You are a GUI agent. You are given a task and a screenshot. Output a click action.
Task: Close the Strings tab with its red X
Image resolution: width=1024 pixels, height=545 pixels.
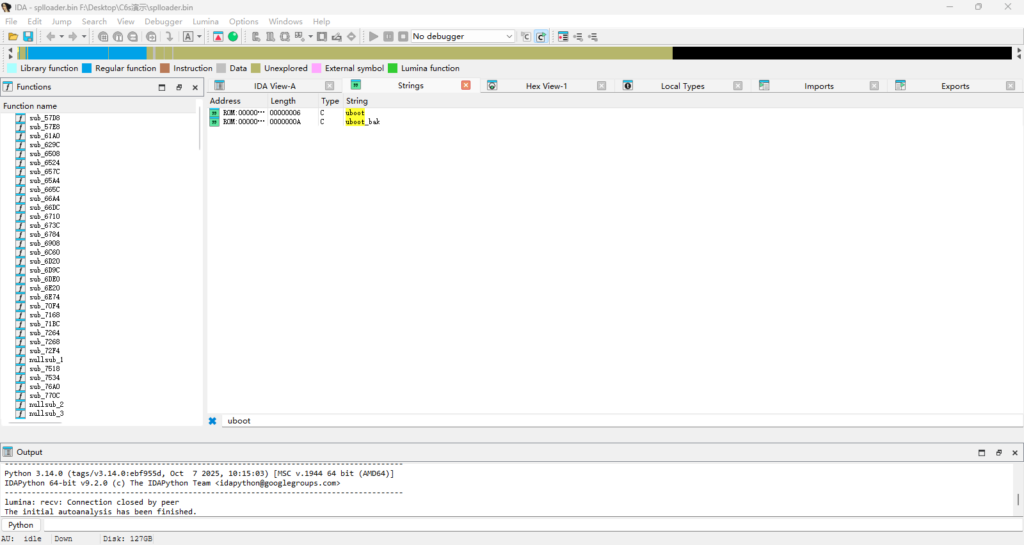pos(466,86)
